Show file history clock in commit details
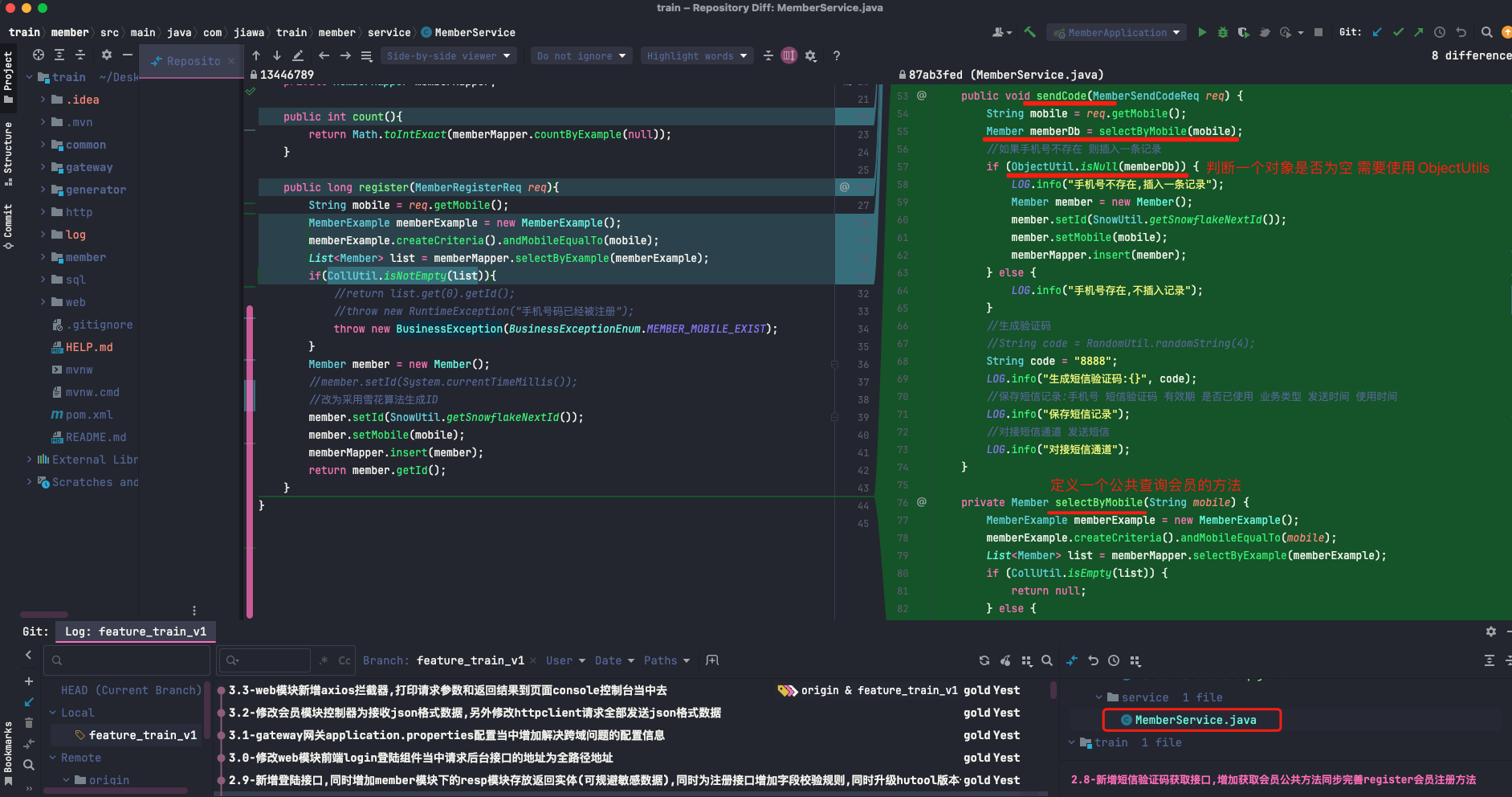Viewport: 1512px width, 797px height. pos(1114,660)
